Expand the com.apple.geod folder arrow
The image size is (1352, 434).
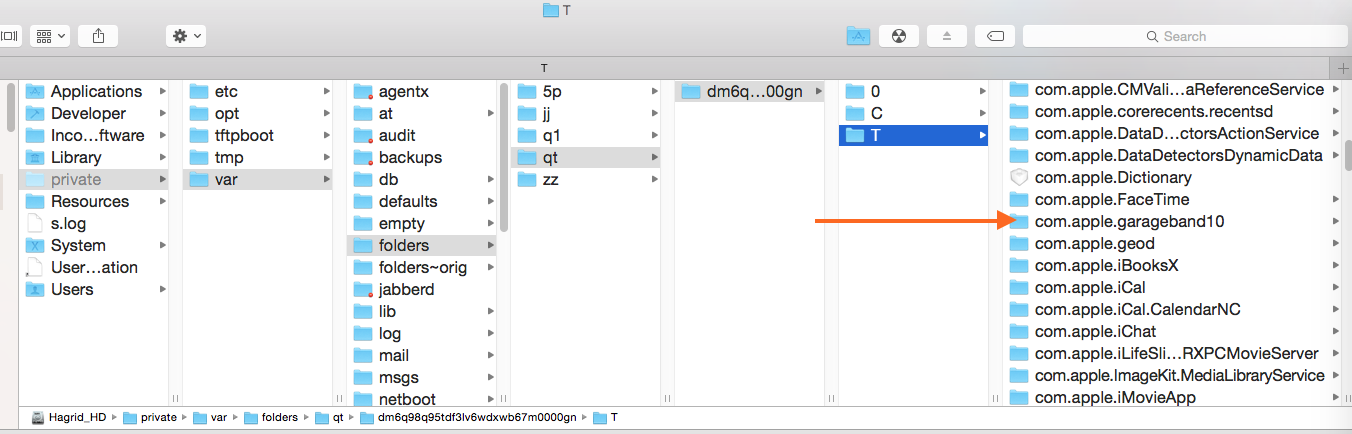(1336, 243)
